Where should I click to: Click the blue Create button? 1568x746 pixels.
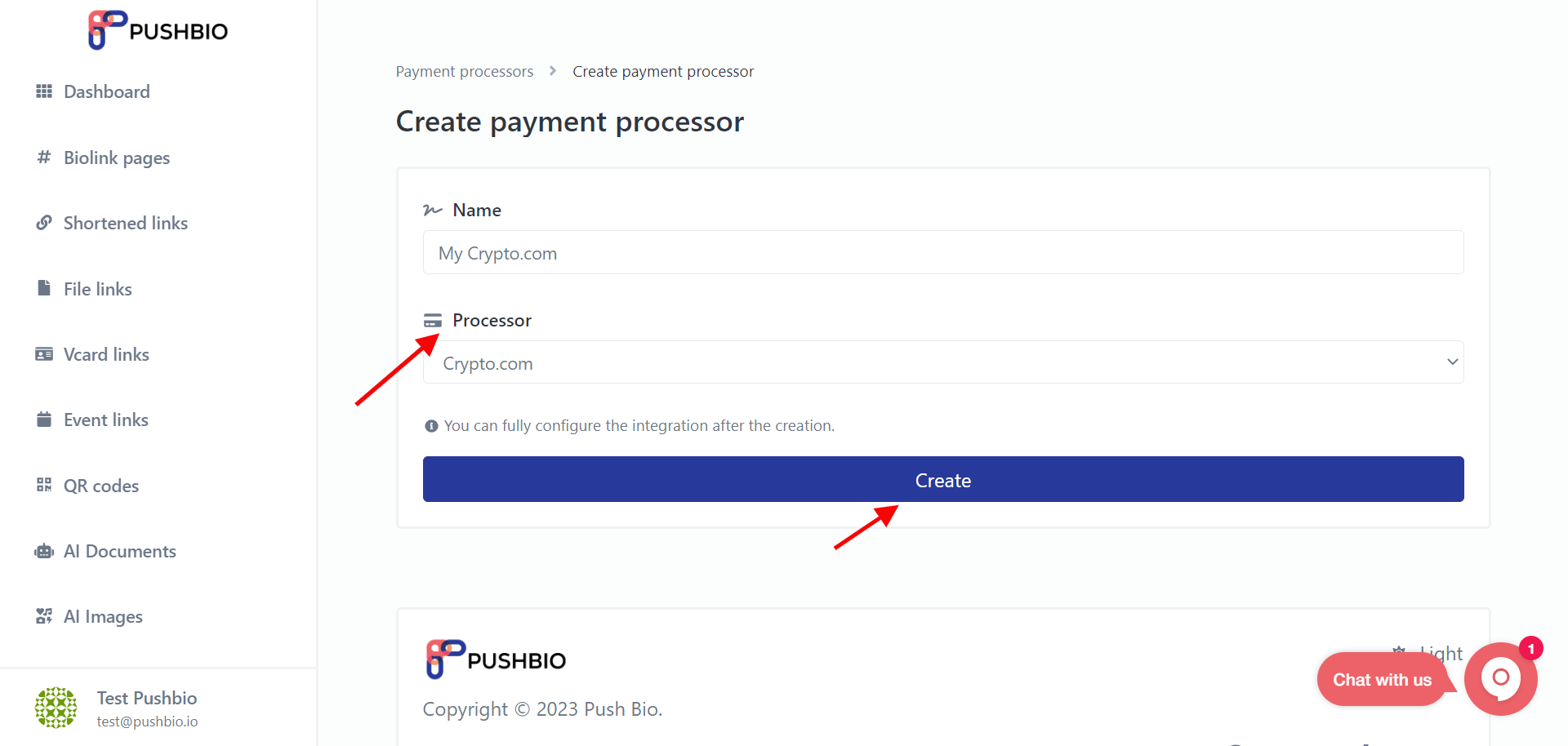click(943, 479)
